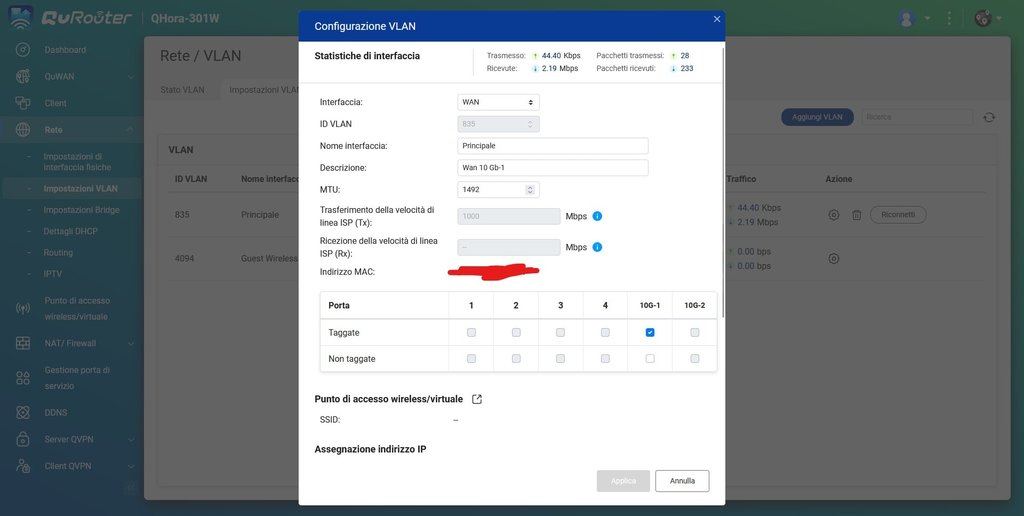
Task: Select Impostazioni di interfaccia fisiche menu item
Action: click(77, 162)
